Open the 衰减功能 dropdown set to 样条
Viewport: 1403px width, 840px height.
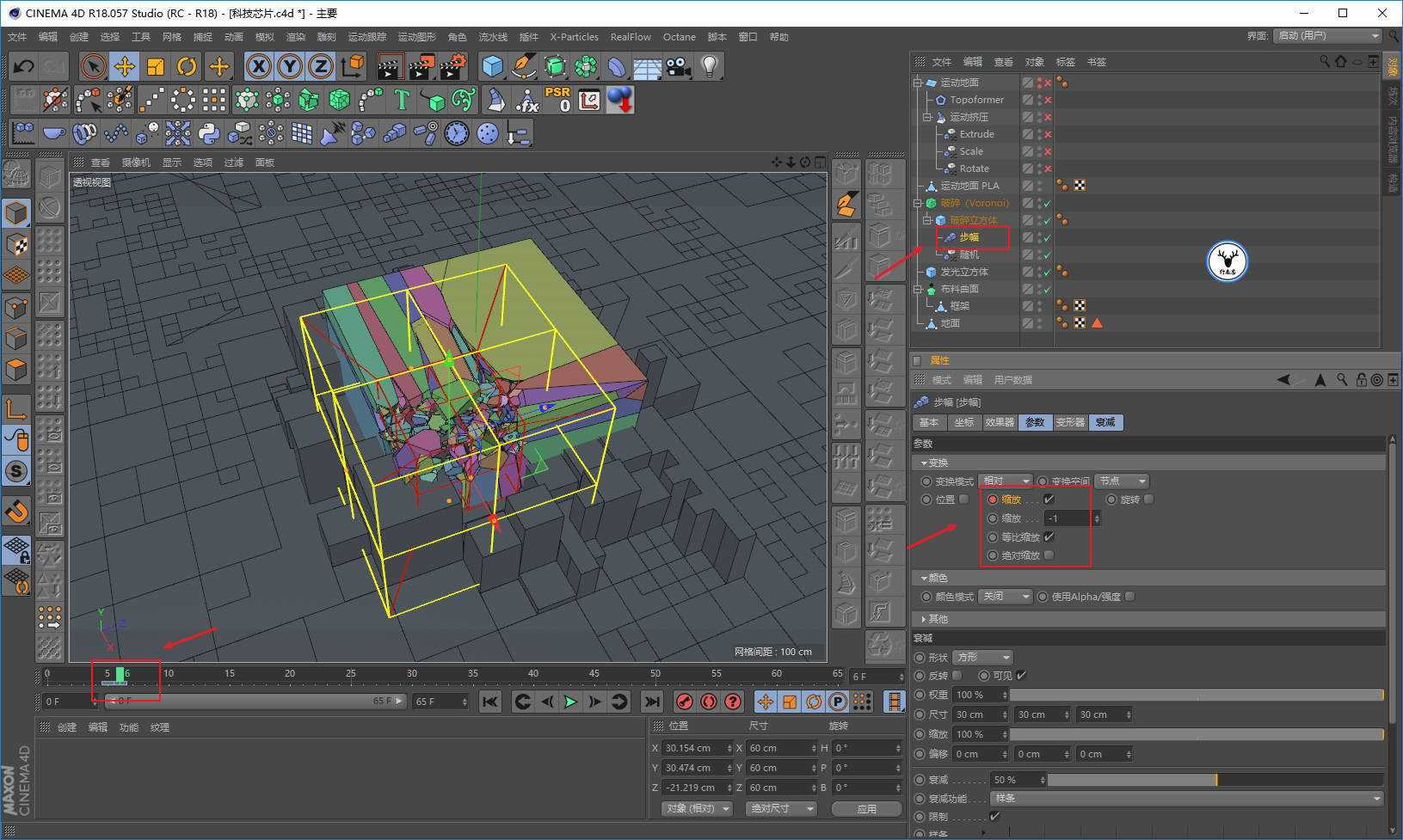click(1186, 799)
